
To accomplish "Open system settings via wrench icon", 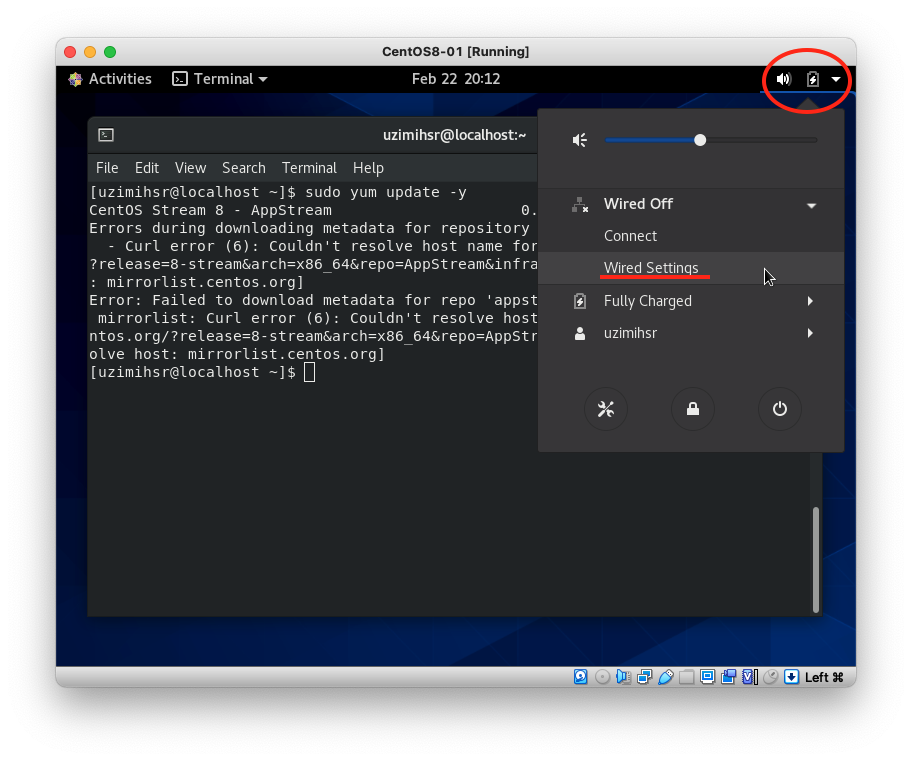I will [x=605, y=409].
